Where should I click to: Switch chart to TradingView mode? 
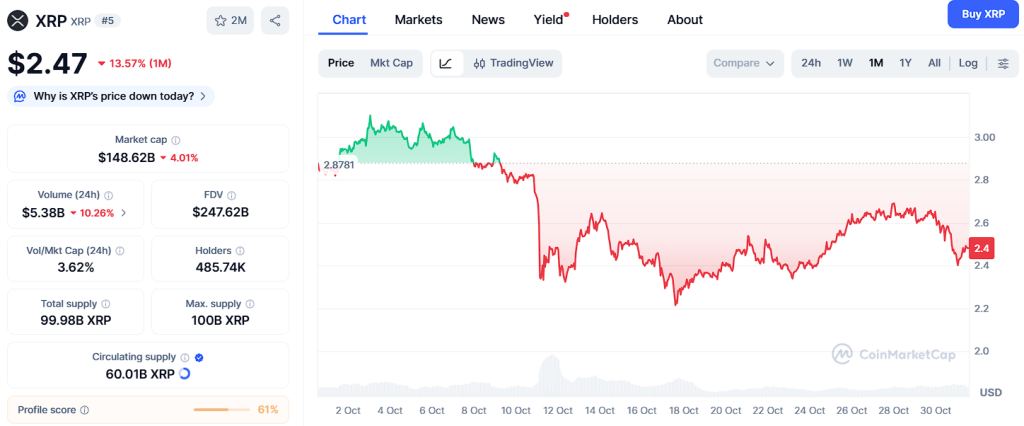[513, 63]
